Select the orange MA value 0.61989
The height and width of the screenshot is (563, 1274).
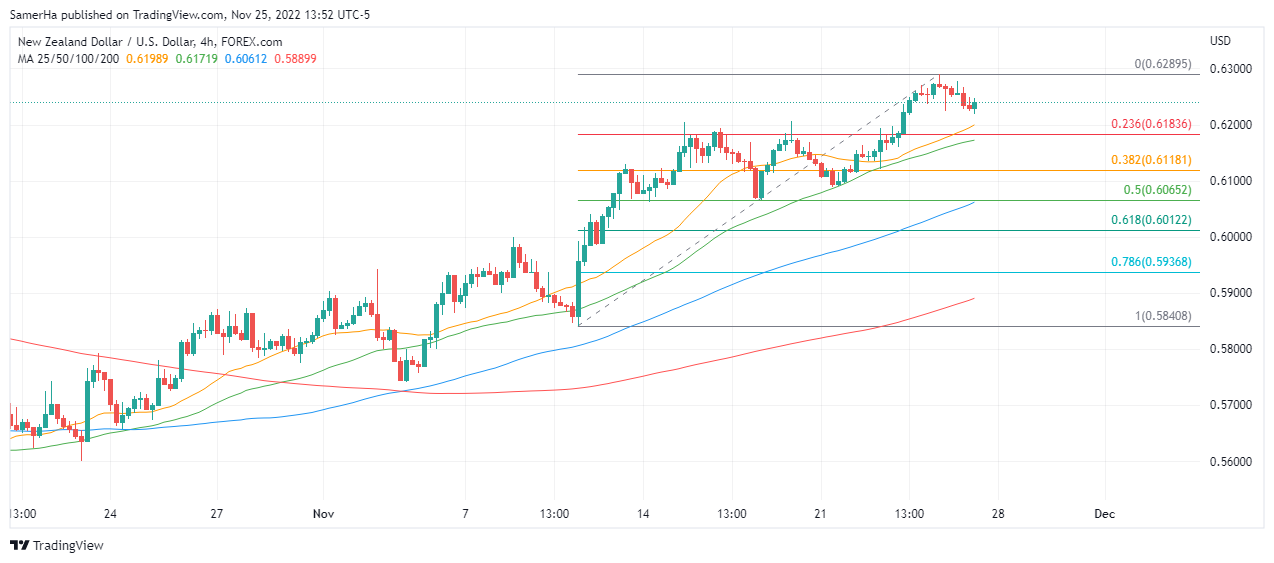147,59
